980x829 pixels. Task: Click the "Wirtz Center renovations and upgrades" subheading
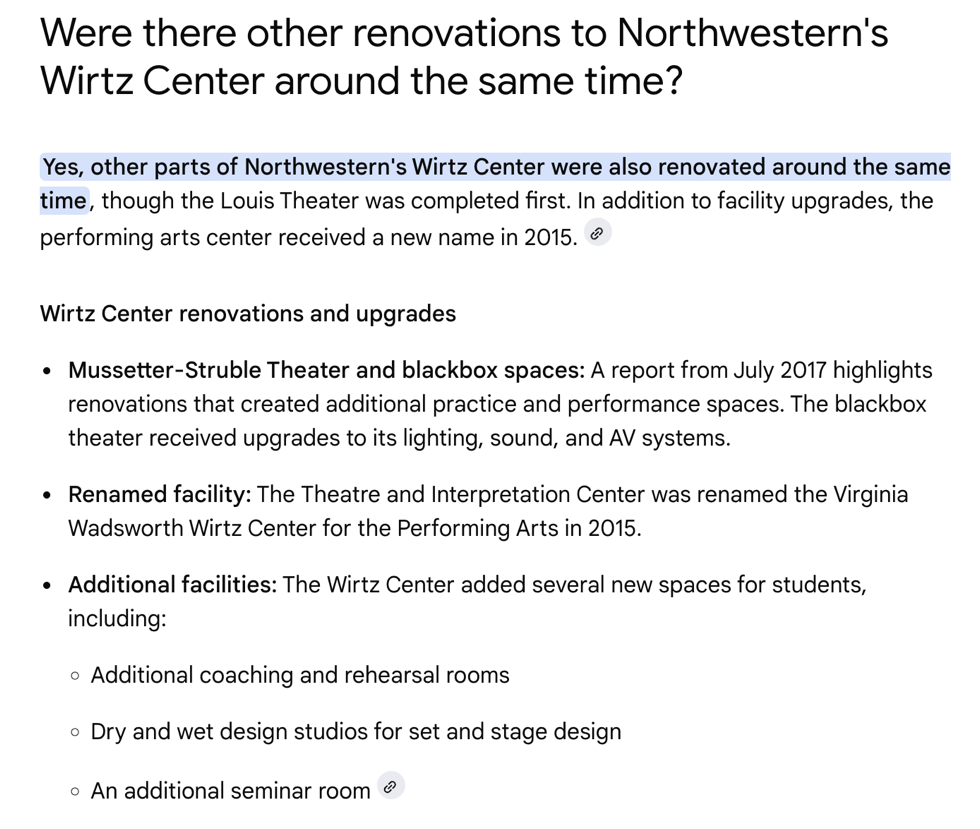[x=247, y=313]
